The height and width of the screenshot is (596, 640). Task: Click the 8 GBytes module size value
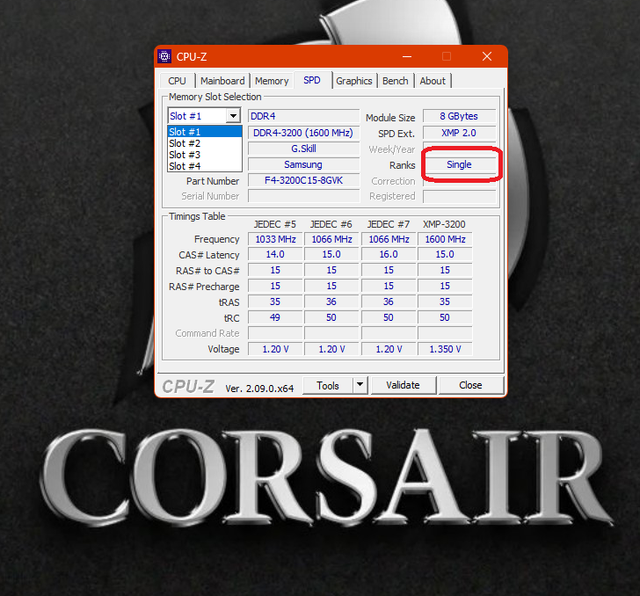tap(459, 116)
